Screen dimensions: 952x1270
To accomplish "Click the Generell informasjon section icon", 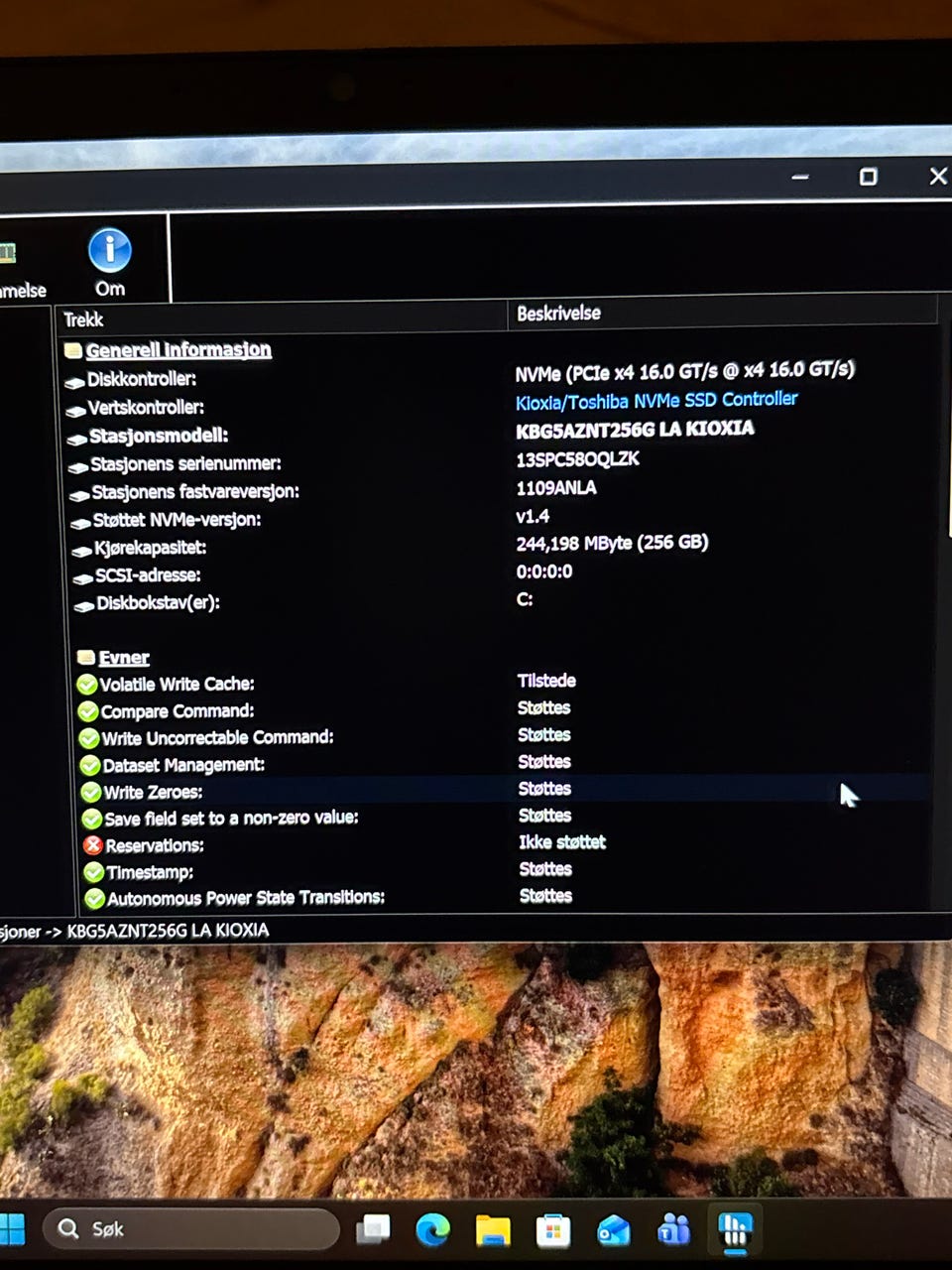I will click(x=73, y=350).
